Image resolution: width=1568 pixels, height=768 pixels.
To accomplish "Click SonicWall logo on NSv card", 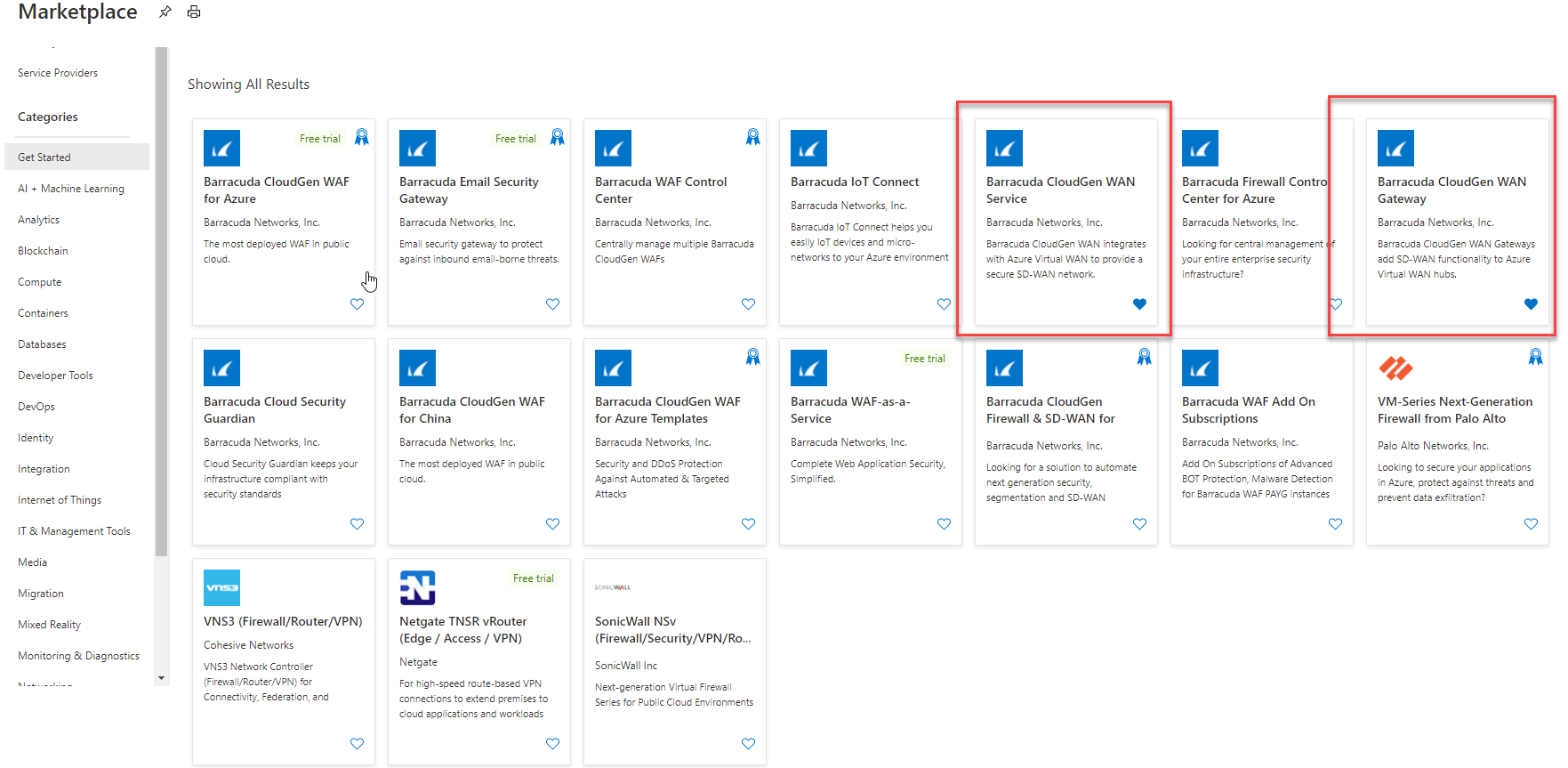I will (x=613, y=587).
